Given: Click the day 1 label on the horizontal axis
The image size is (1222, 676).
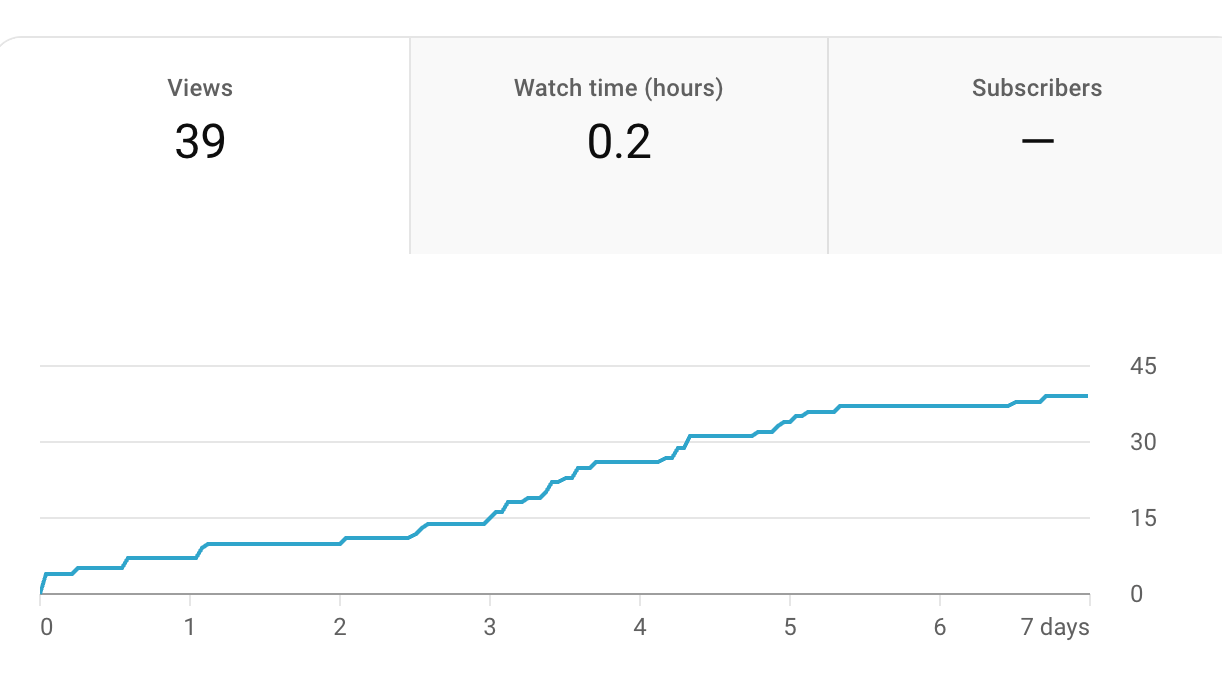Looking at the screenshot, I should pyautogui.click(x=190, y=628).
